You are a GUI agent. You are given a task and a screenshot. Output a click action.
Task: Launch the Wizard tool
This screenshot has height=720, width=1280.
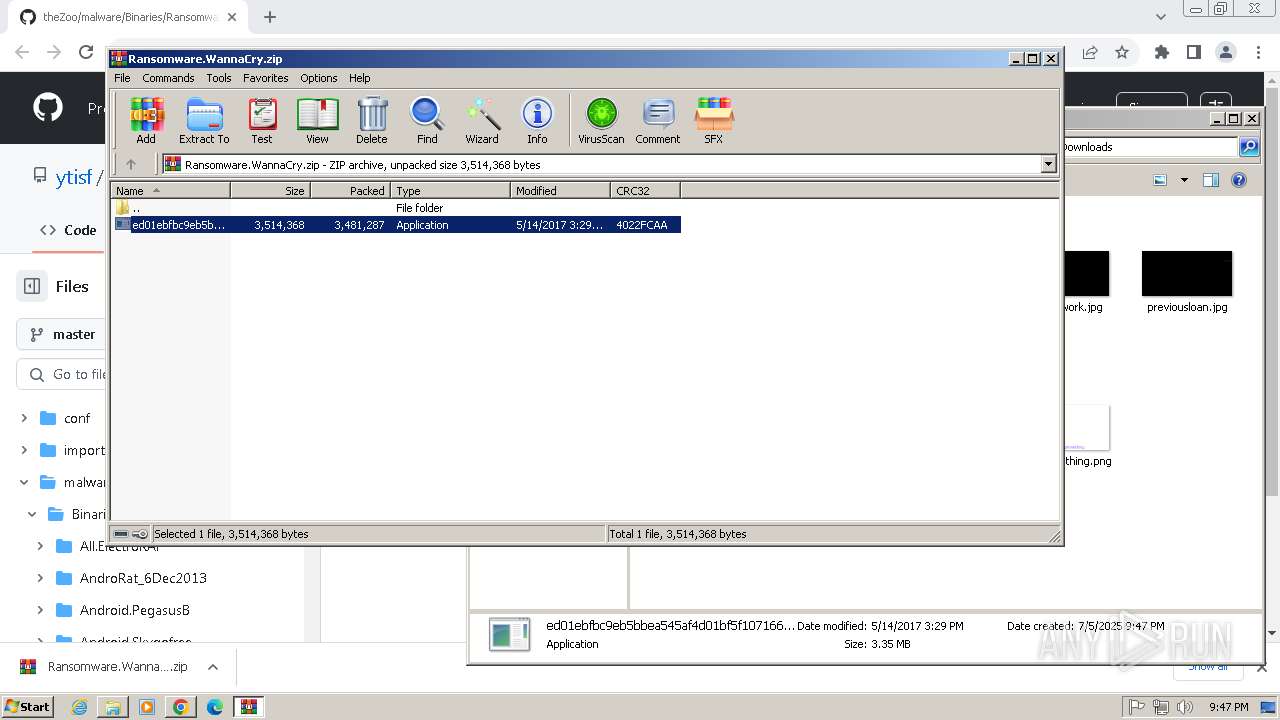(x=482, y=121)
